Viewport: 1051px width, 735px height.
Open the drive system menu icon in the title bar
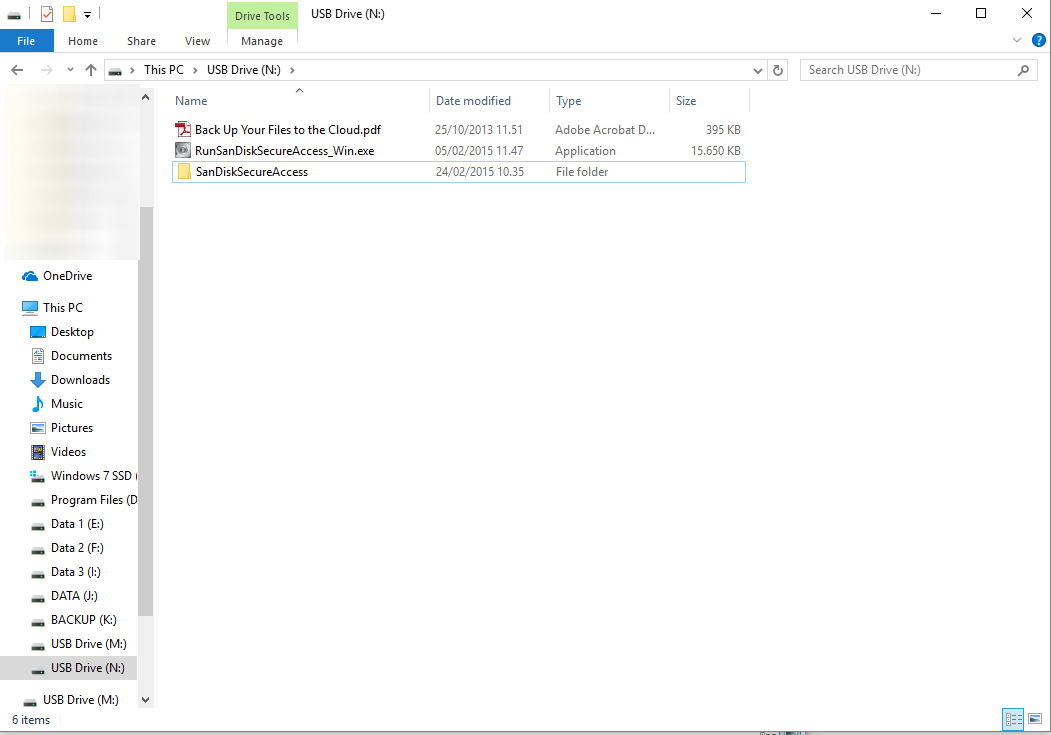point(13,14)
